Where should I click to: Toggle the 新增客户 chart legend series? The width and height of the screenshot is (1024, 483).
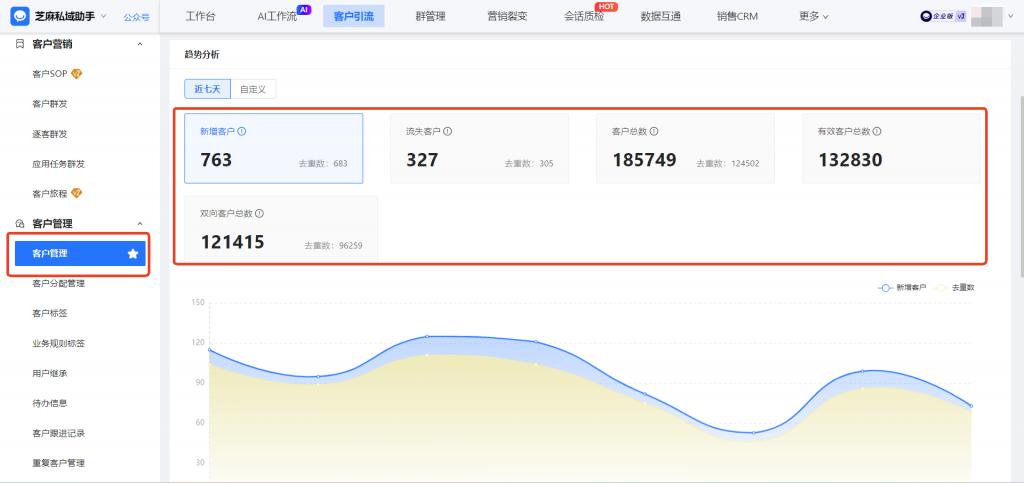[x=902, y=287]
